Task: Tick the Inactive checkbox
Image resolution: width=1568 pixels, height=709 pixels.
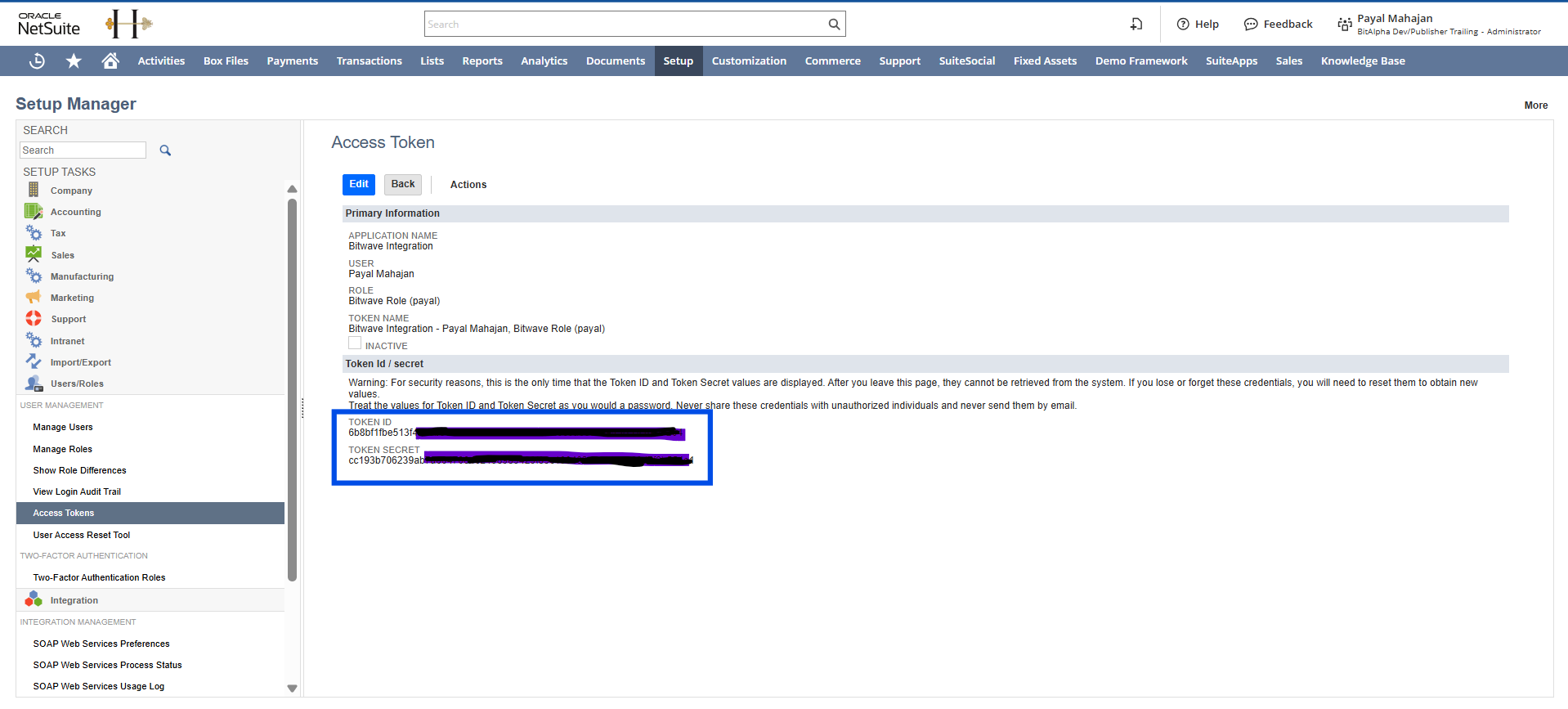Action: click(355, 343)
